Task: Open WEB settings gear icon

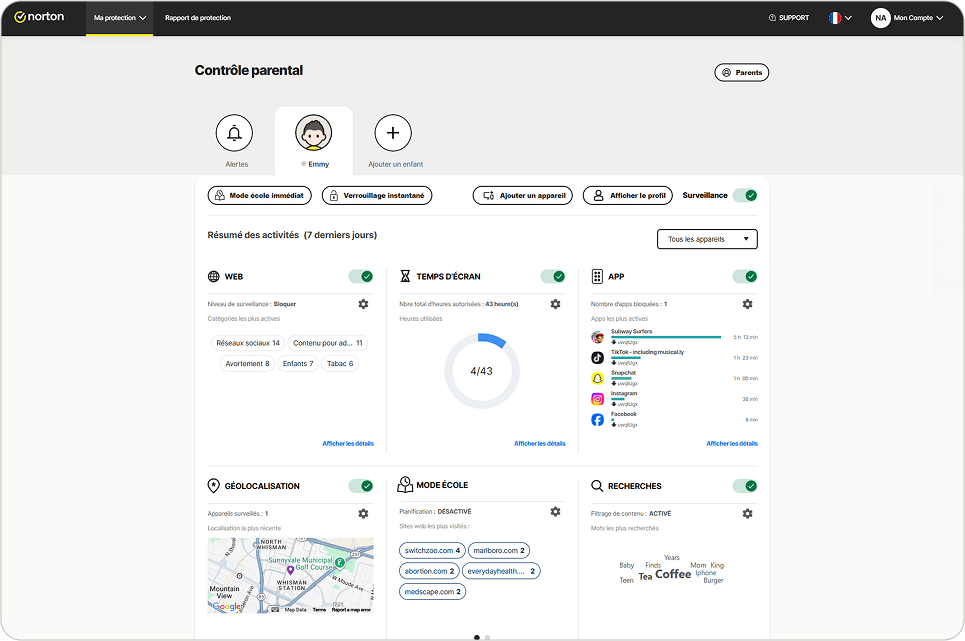Action: [363, 304]
